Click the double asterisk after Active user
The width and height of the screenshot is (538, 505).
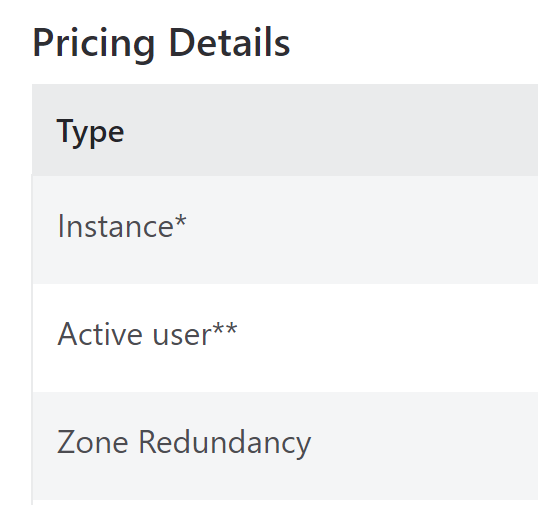point(225,328)
